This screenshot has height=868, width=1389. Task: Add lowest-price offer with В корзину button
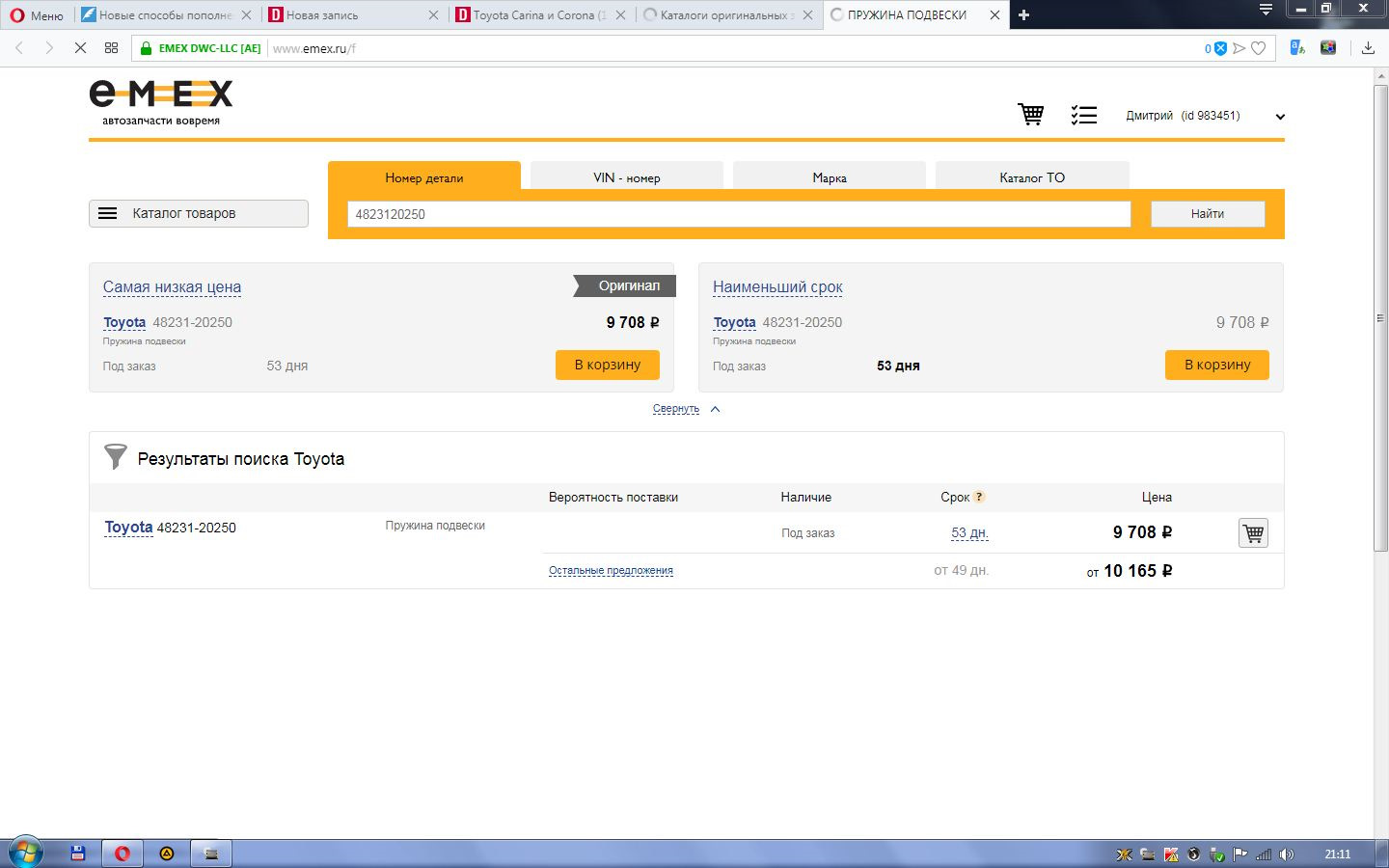[x=608, y=365]
